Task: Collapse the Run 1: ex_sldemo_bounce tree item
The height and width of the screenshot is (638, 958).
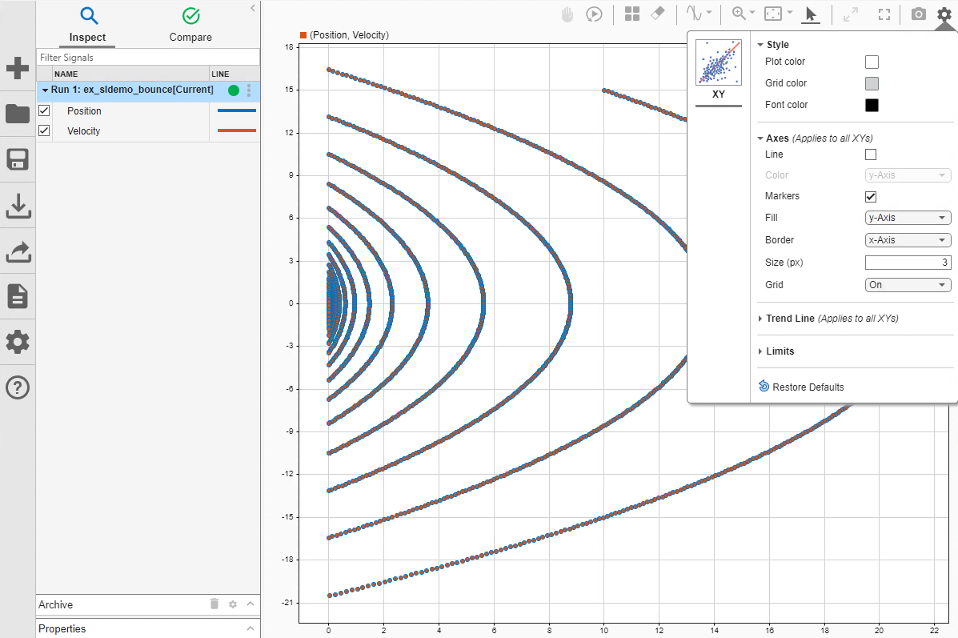Action: coord(44,89)
